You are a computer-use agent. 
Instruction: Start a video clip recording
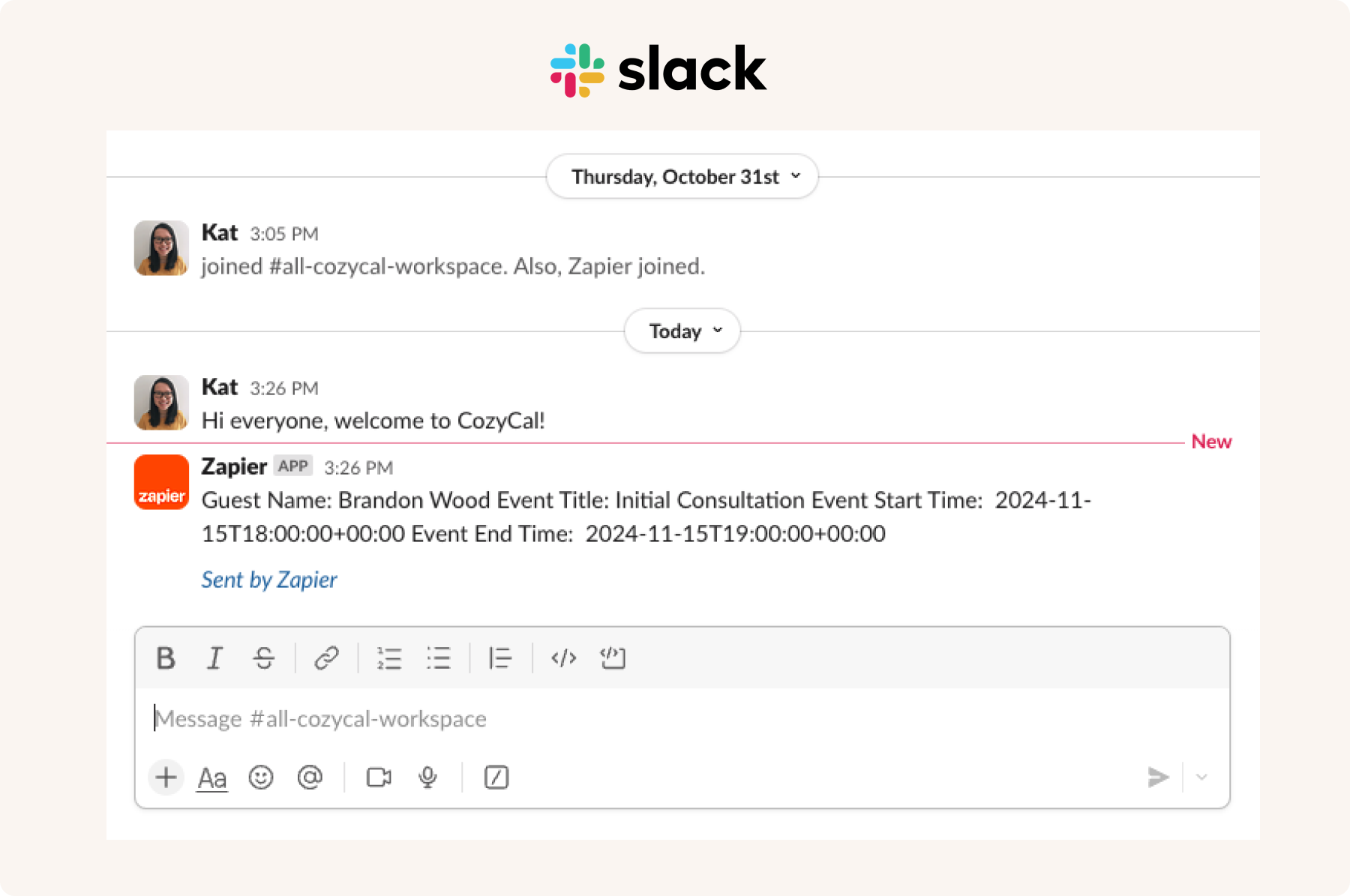pos(377,778)
